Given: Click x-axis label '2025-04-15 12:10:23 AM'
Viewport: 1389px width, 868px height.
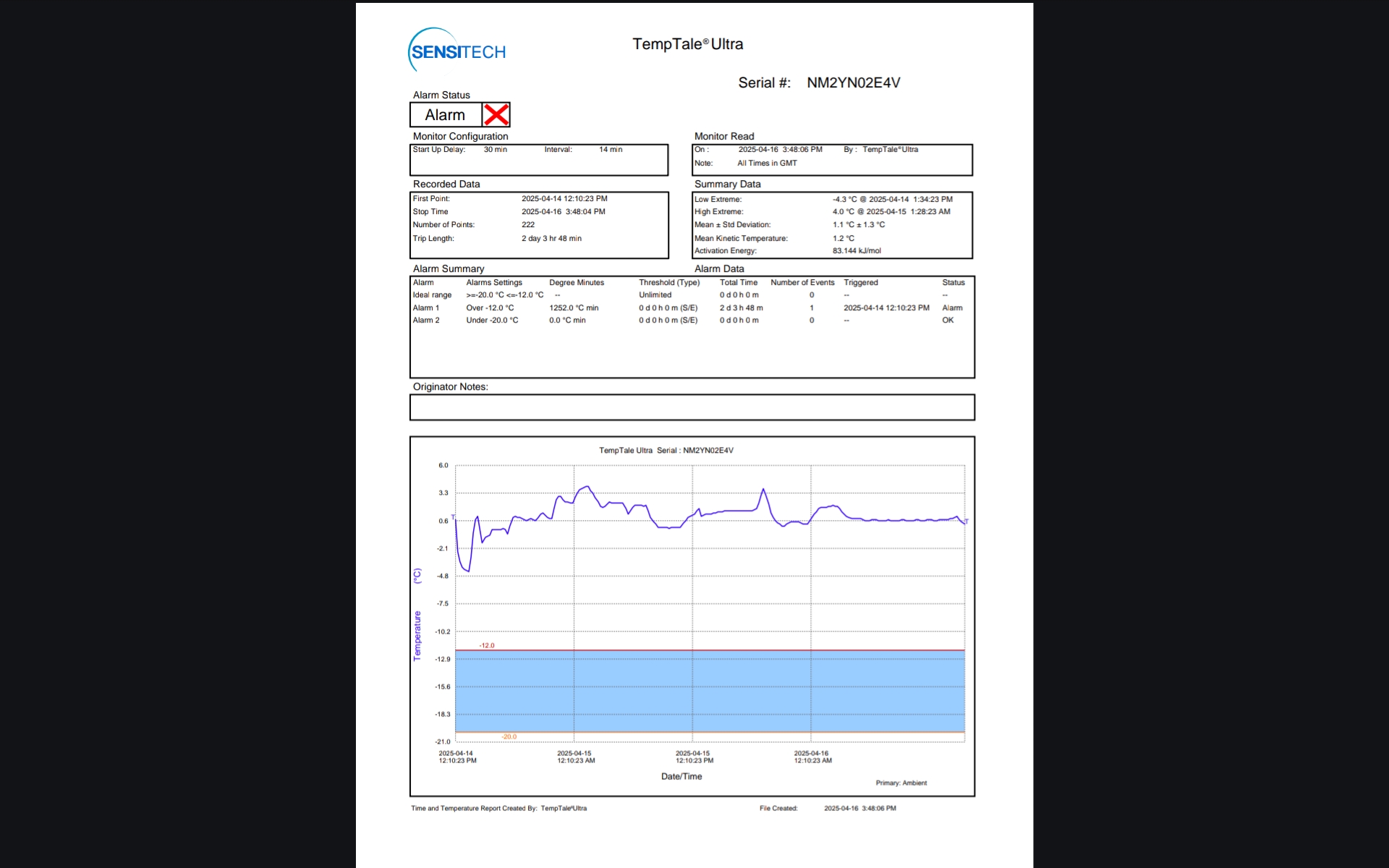Looking at the screenshot, I should point(576,757).
